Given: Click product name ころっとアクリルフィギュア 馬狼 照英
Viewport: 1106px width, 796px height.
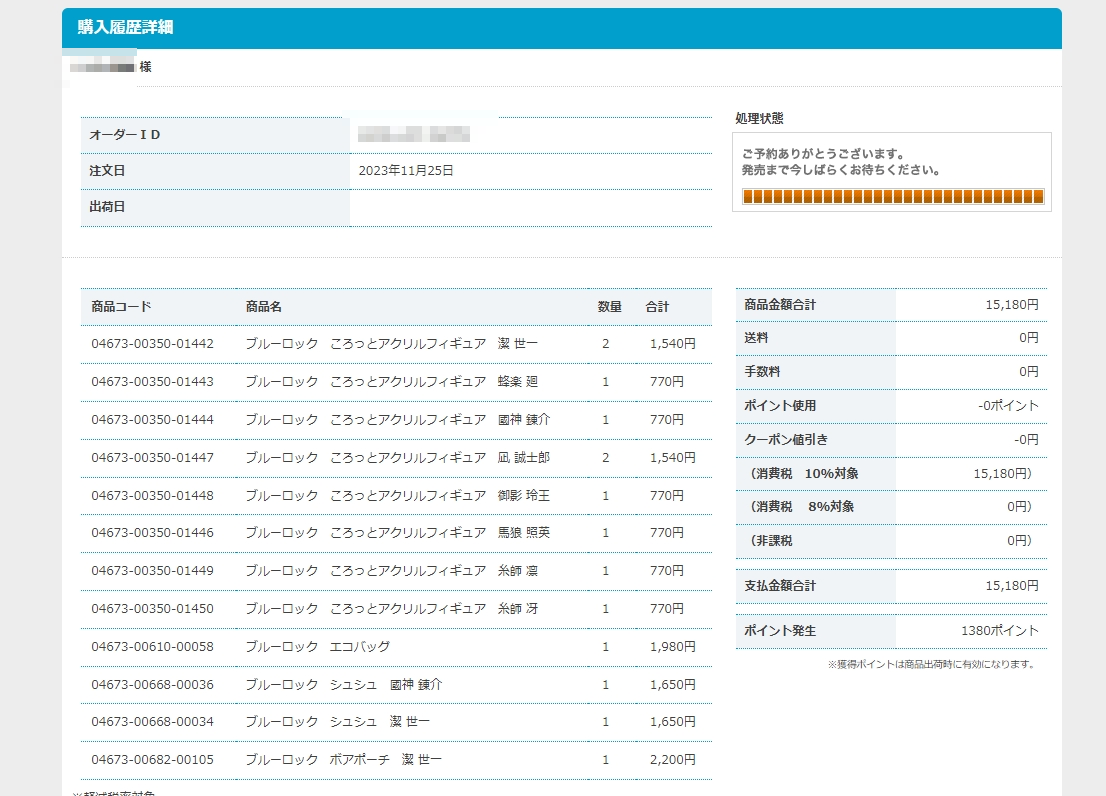Looking at the screenshot, I should pos(440,532).
